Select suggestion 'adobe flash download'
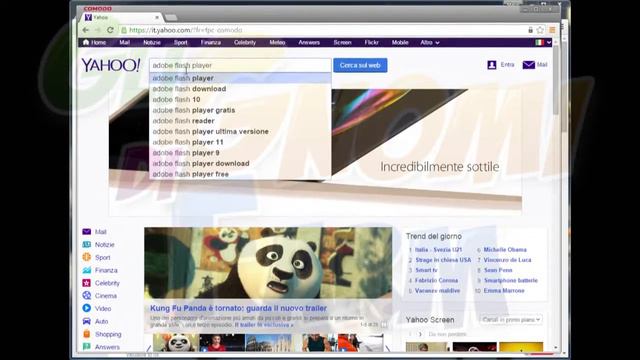The width and height of the screenshot is (640, 360). [240, 89]
